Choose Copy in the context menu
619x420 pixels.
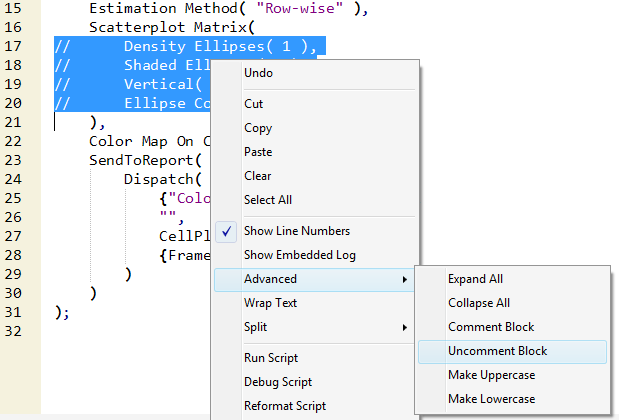coord(258,128)
